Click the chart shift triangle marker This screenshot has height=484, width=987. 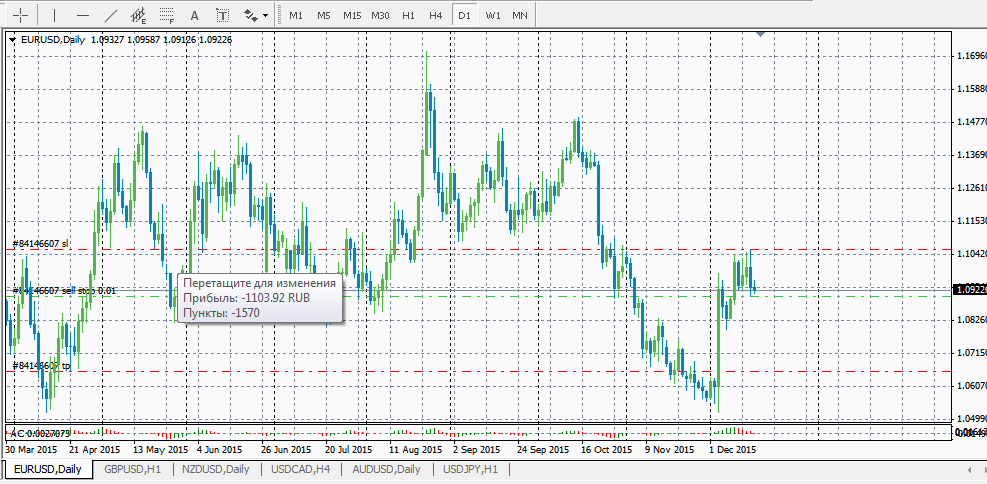(x=760, y=34)
